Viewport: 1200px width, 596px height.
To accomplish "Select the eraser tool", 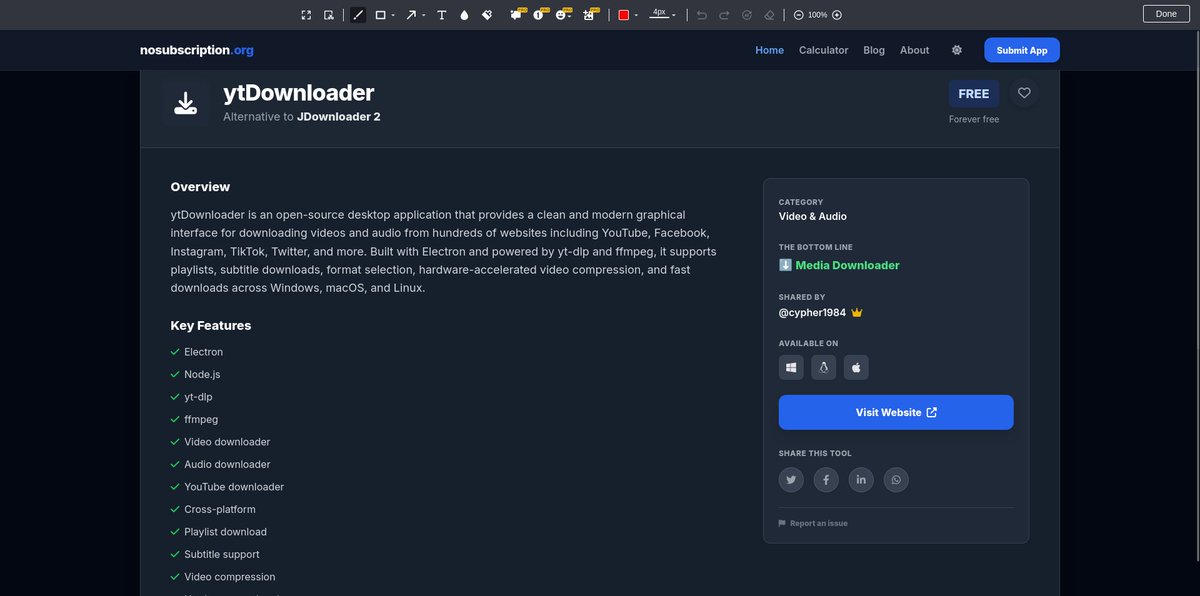I will click(x=769, y=15).
